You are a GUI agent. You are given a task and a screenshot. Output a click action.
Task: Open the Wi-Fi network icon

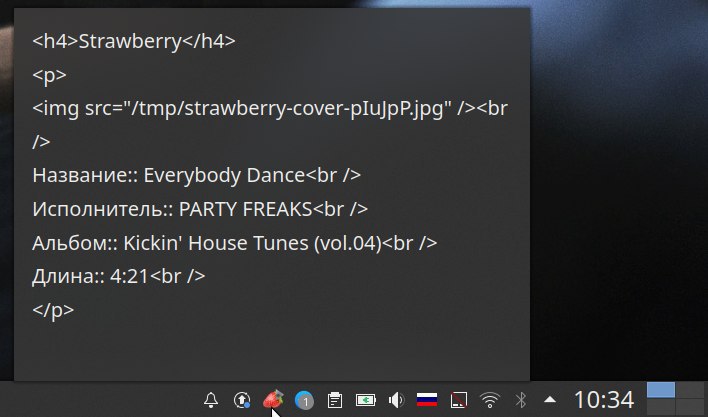click(489, 400)
